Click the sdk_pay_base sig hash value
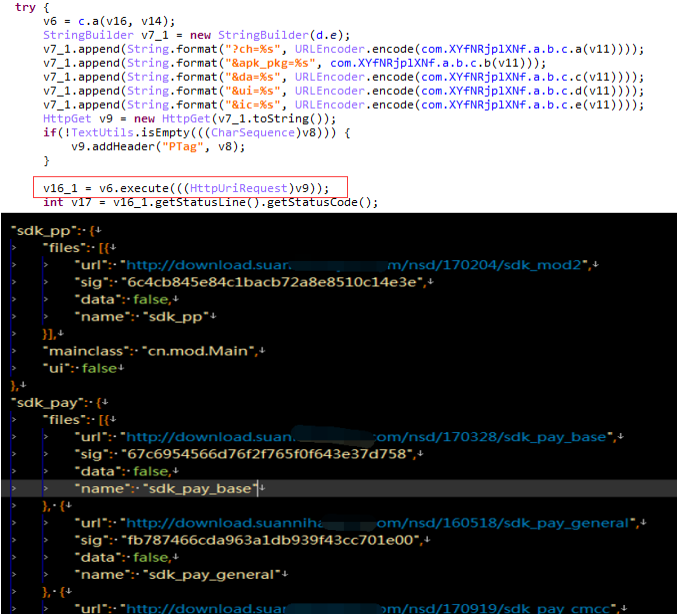Image resolution: width=678 pixels, height=615 pixels. tap(267, 454)
